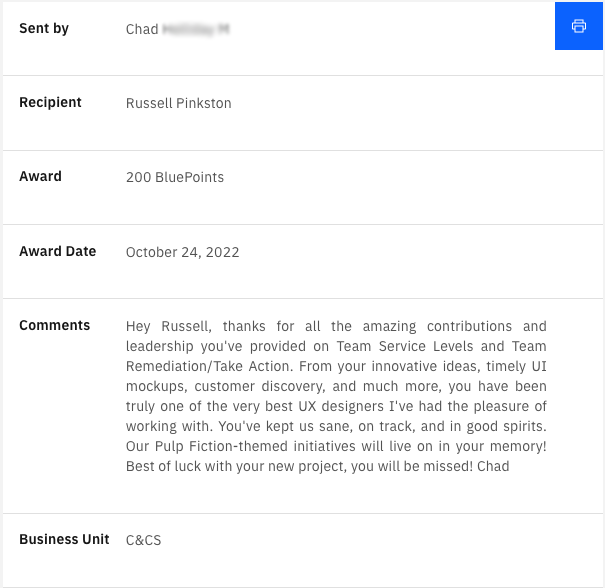Click the sender first name "Chad" in the Sent by row

coord(142,30)
